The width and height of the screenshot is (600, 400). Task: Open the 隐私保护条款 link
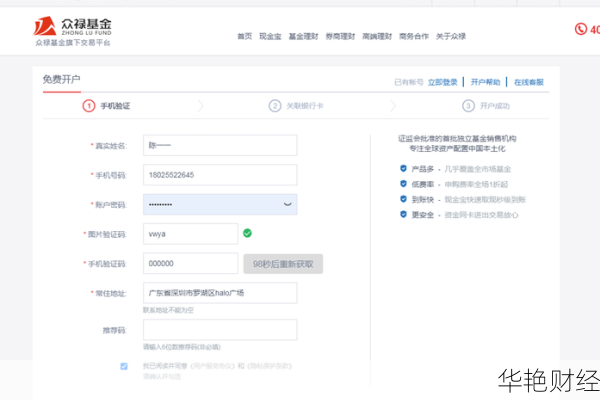tap(269, 366)
